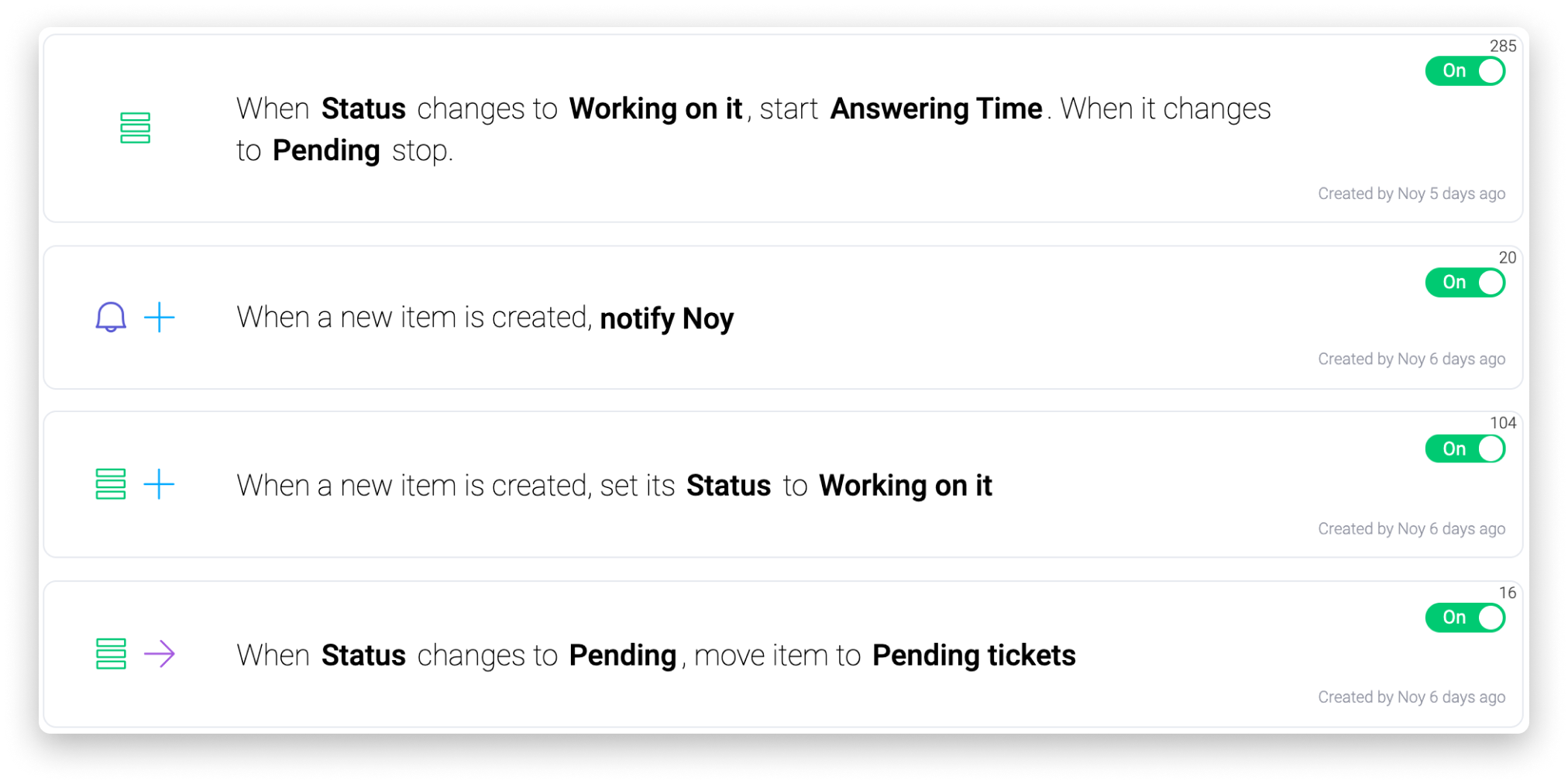Turn off the Answering Time automation toggle

point(1465,71)
